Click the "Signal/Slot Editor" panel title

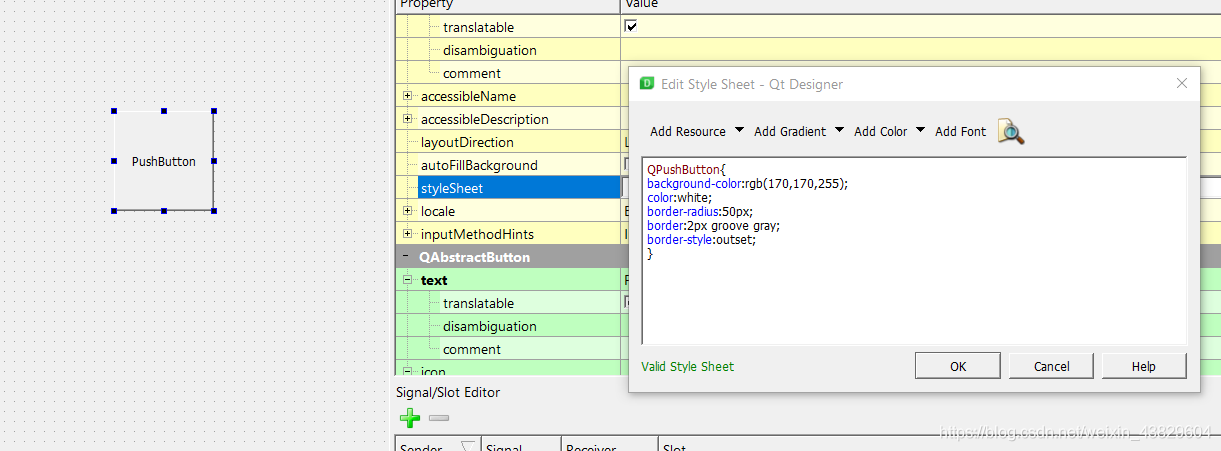tap(448, 392)
